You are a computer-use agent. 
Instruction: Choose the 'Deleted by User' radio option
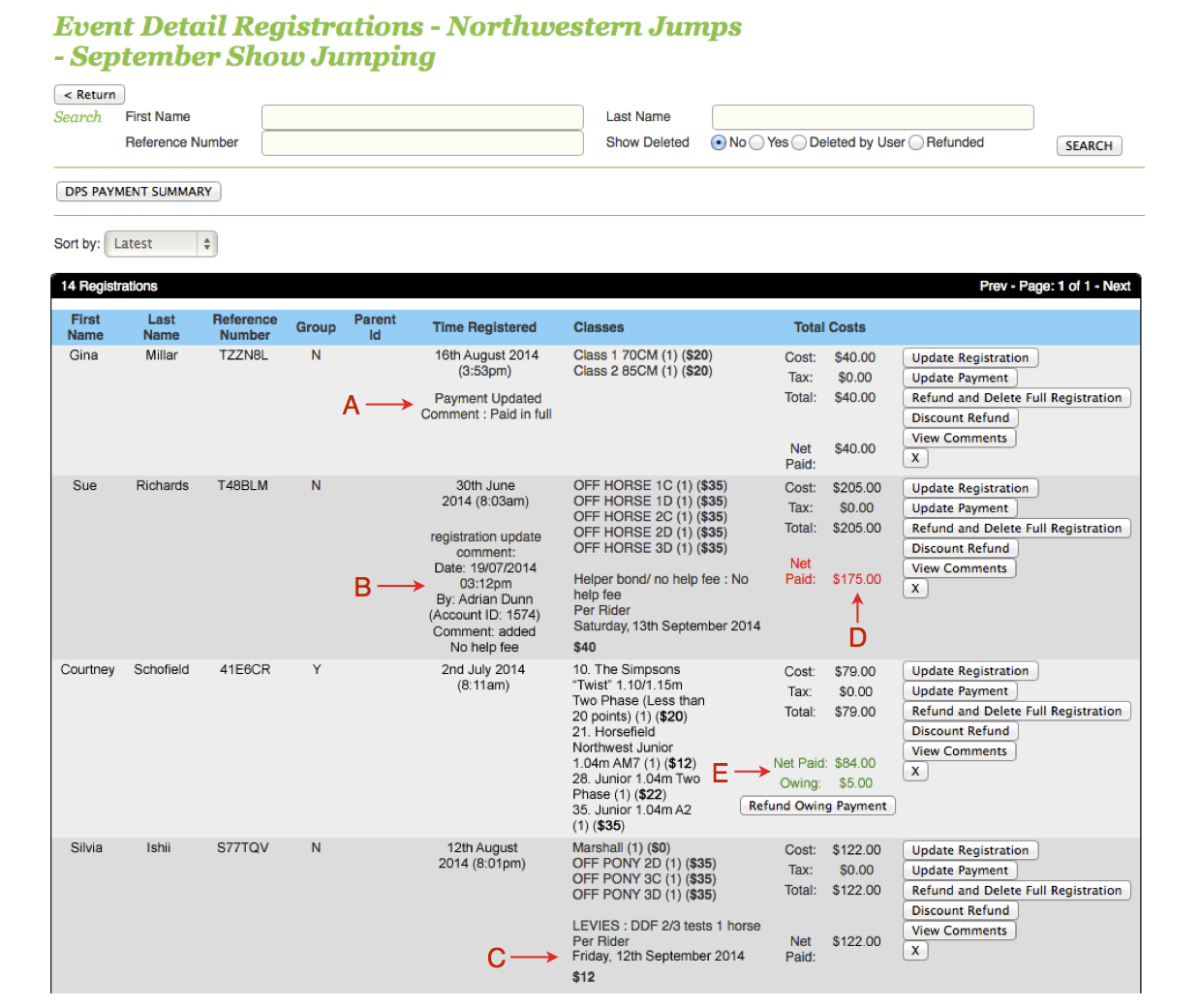click(x=799, y=142)
